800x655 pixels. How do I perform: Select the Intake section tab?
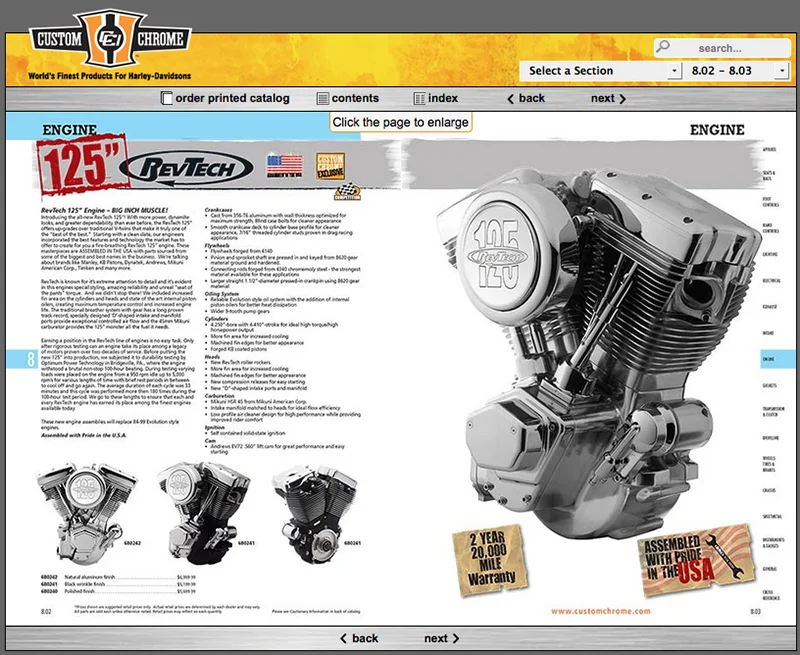768,333
